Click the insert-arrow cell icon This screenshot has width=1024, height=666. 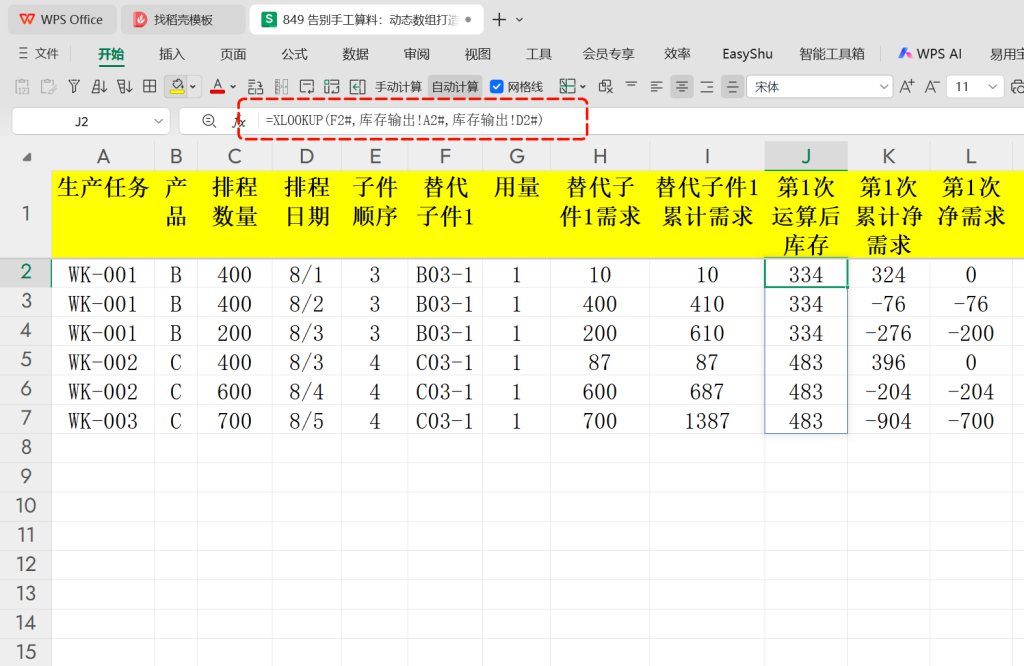pyautogui.click(x=357, y=87)
